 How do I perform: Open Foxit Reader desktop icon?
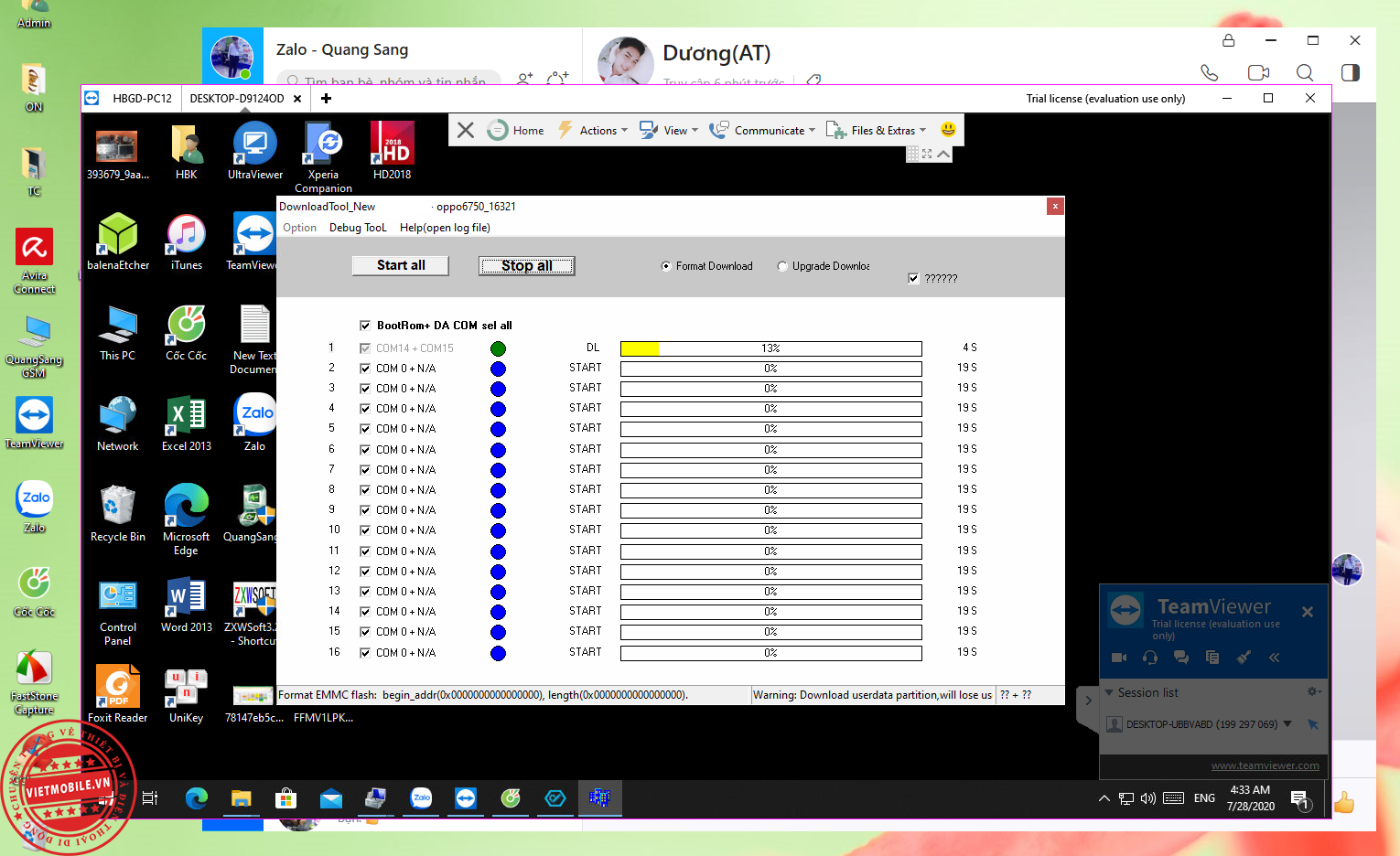(x=118, y=693)
